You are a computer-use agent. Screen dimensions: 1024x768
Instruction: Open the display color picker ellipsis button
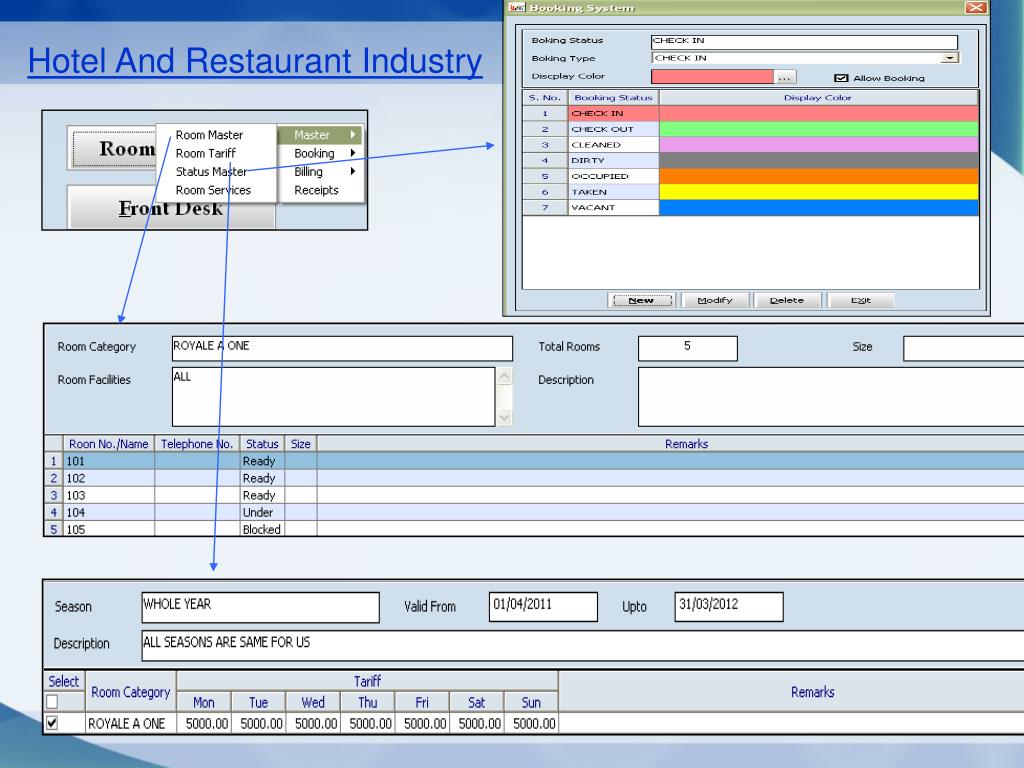784,78
